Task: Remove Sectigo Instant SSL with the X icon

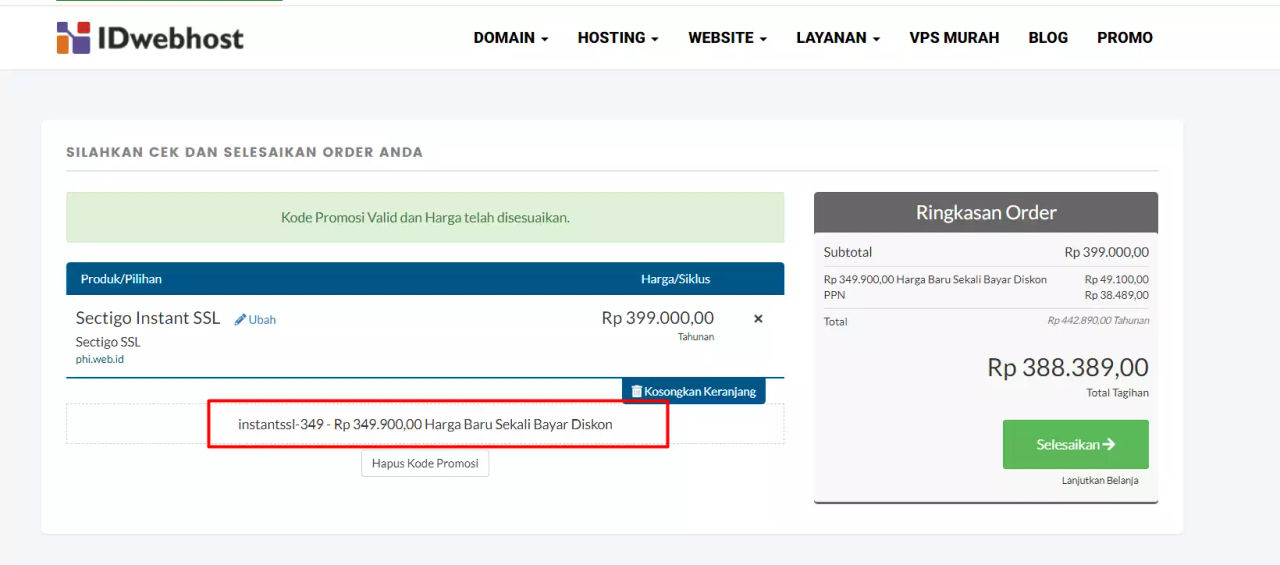Action: coord(758,319)
